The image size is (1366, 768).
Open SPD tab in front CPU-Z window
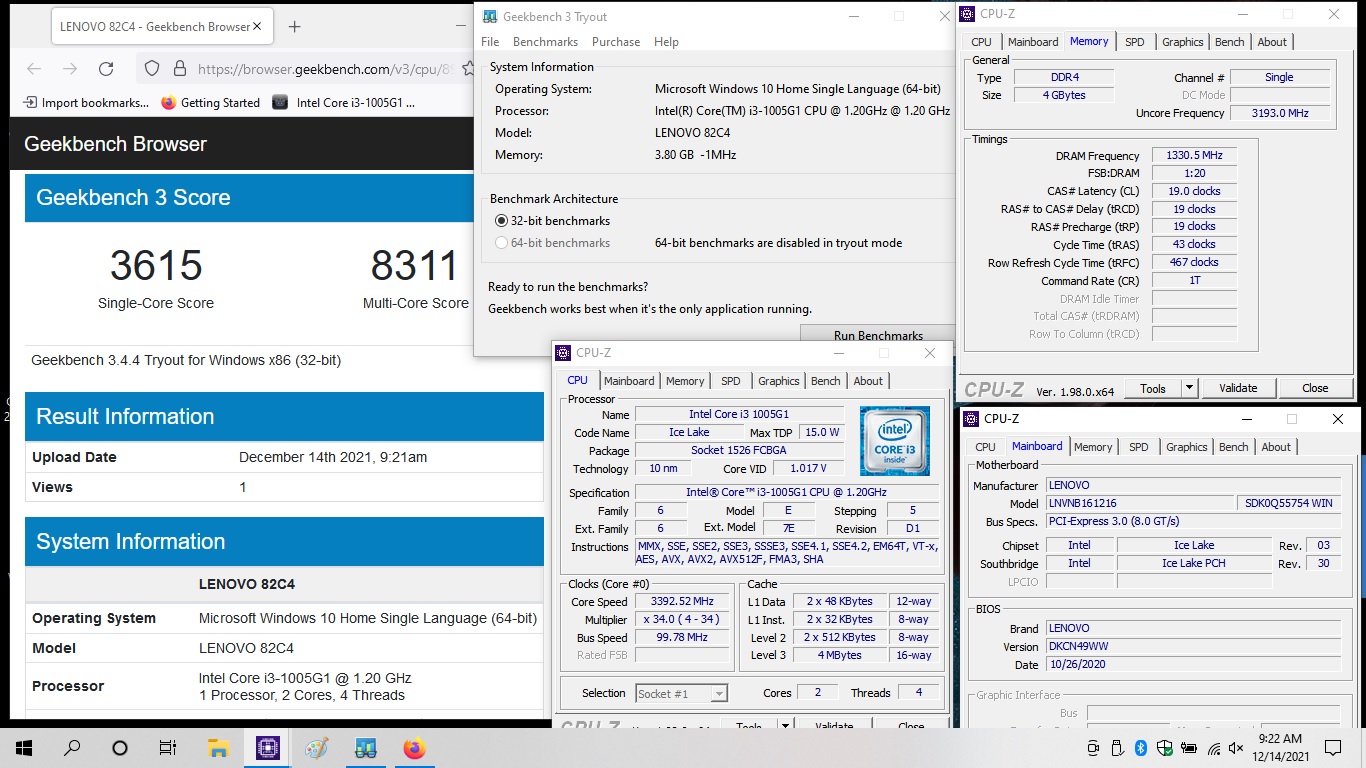click(731, 381)
